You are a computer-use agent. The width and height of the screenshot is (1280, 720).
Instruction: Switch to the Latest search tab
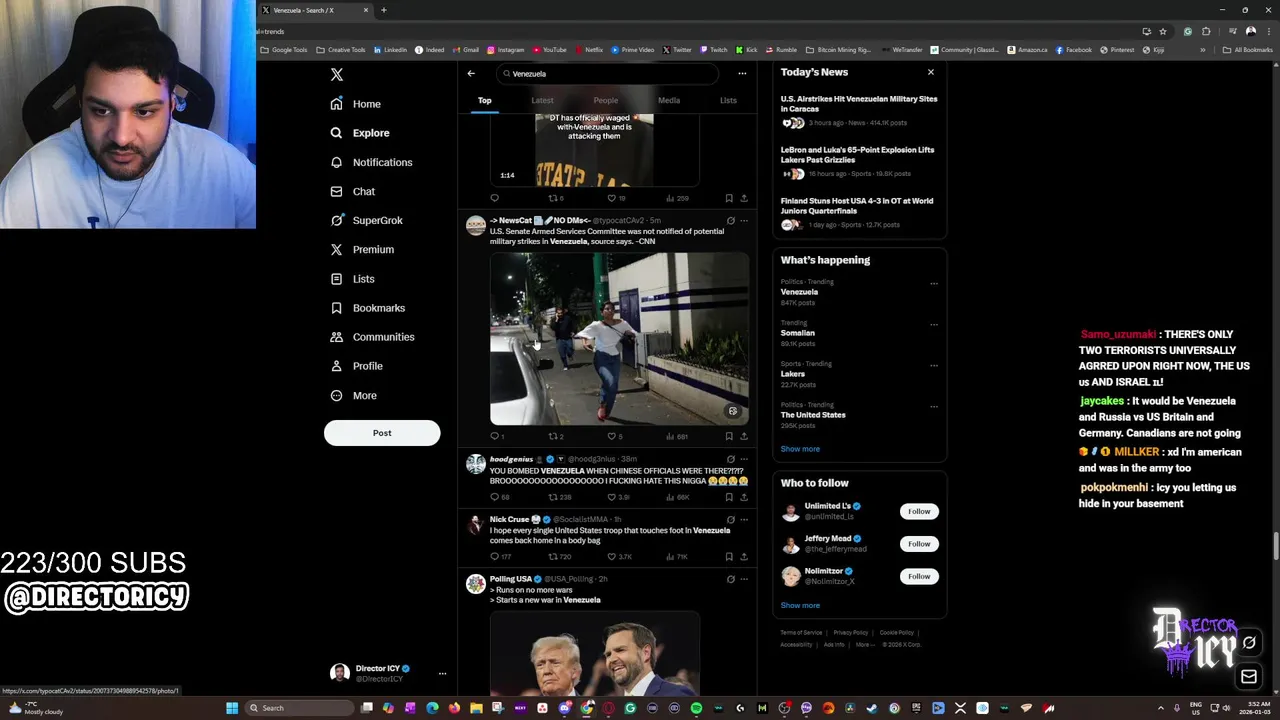pos(542,100)
